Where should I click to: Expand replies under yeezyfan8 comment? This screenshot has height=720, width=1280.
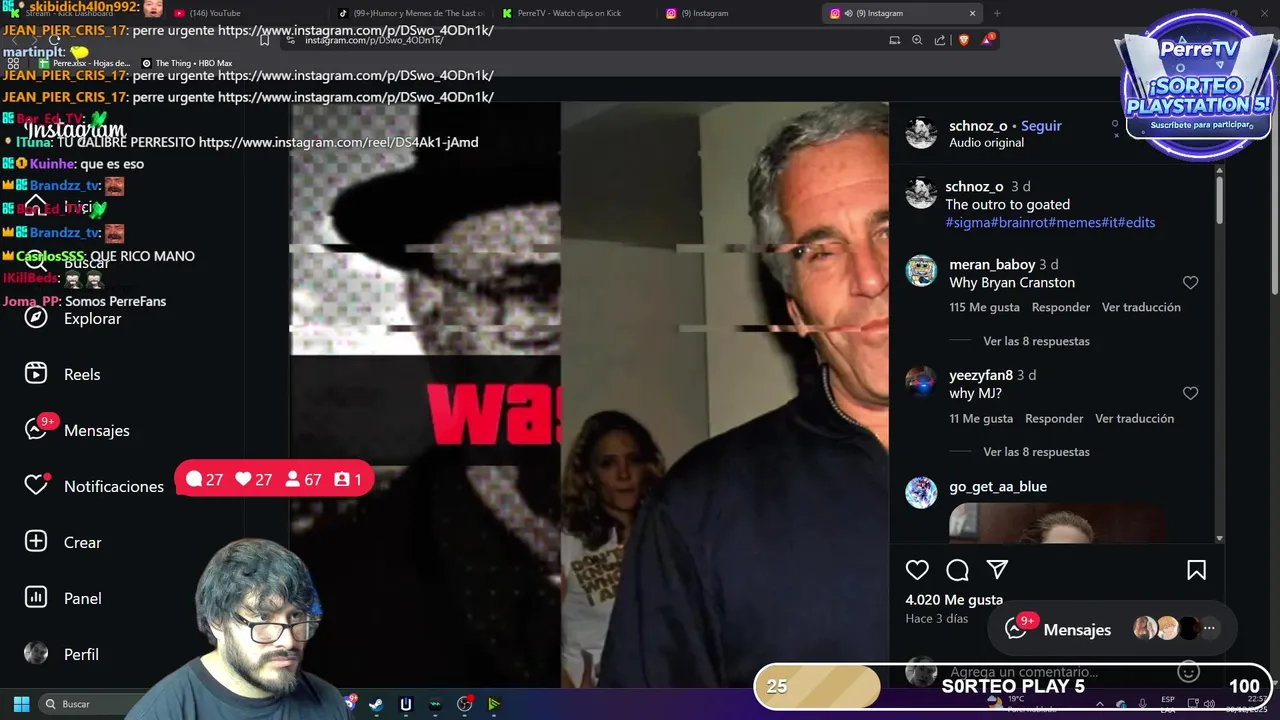(x=1036, y=452)
